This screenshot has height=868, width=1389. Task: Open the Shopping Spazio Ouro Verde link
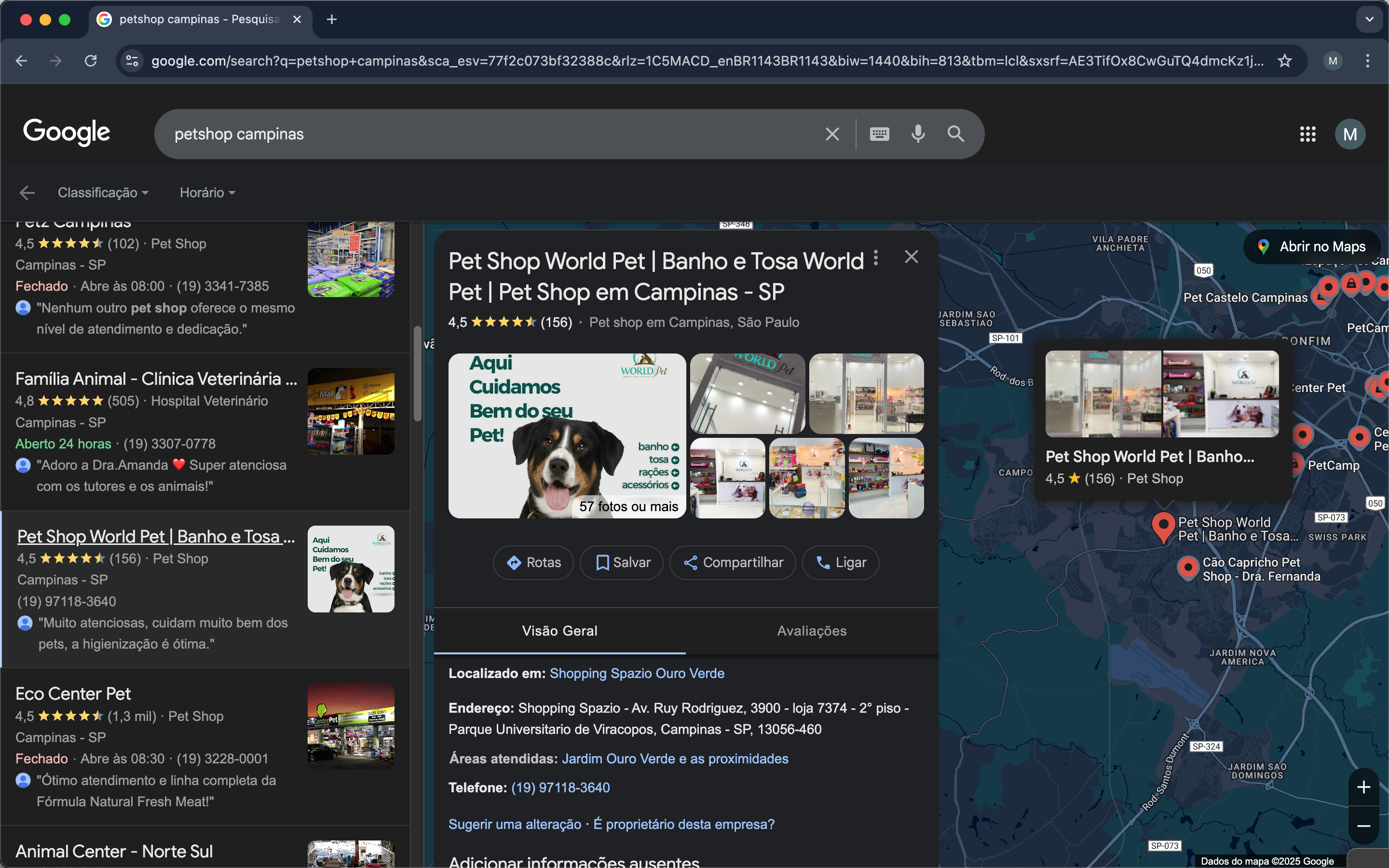pyautogui.click(x=637, y=673)
